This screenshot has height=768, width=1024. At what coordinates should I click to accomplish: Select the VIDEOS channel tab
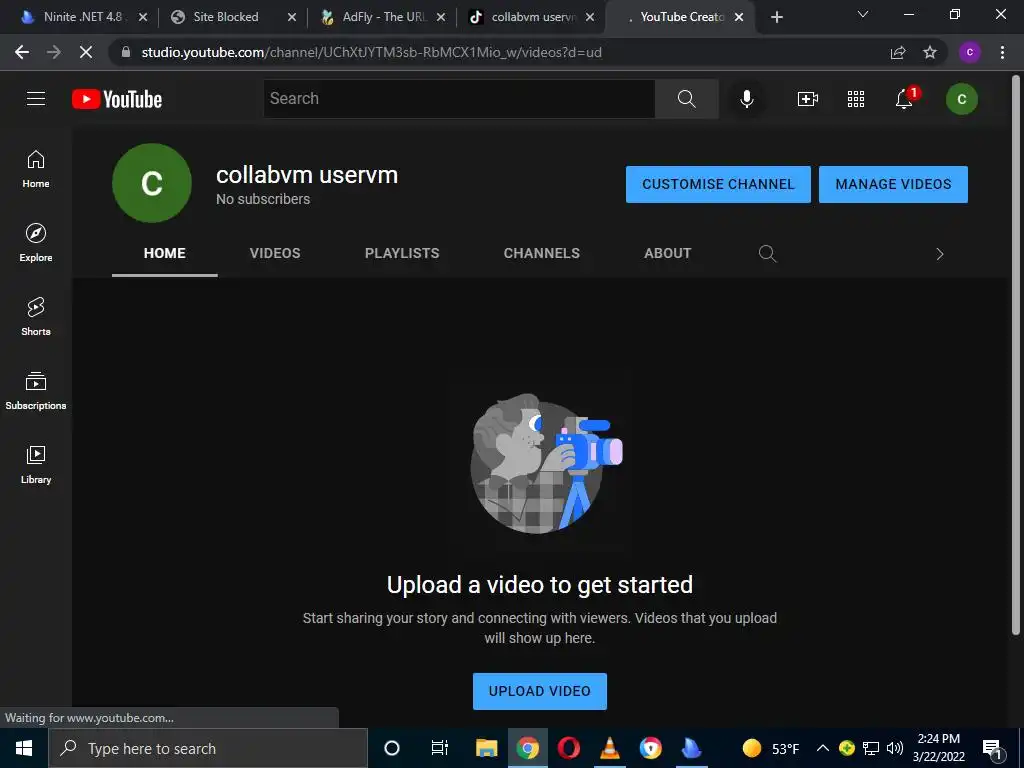pyautogui.click(x=275, y=253)
